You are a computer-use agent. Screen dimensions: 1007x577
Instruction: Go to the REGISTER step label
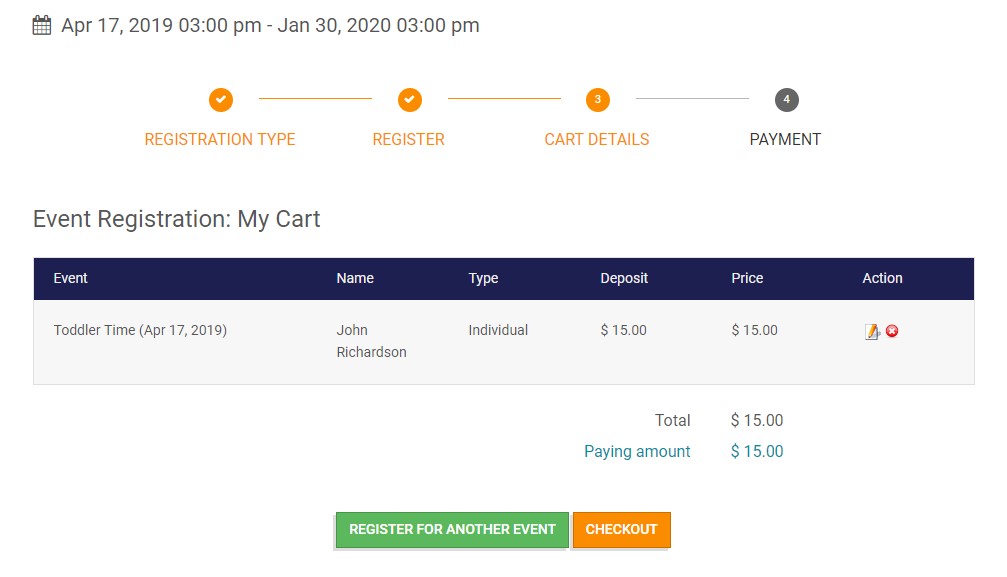tap(408, 139)
